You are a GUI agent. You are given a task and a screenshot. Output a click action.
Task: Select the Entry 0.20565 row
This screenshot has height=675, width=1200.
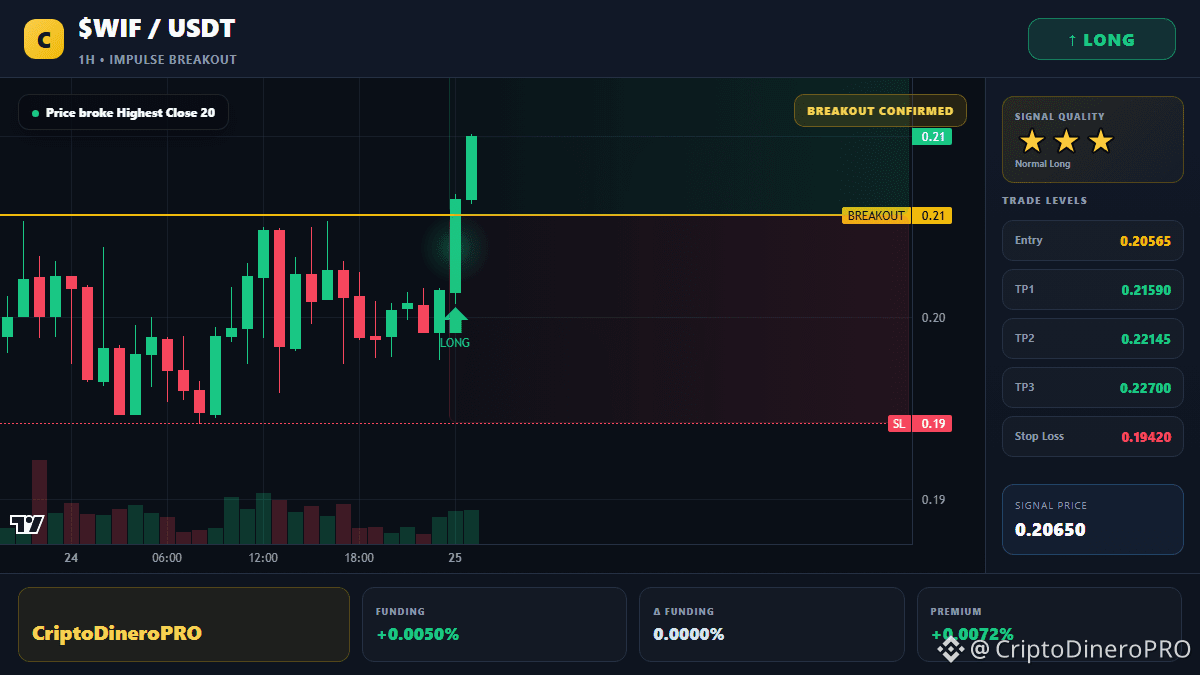coord(1093,240)
